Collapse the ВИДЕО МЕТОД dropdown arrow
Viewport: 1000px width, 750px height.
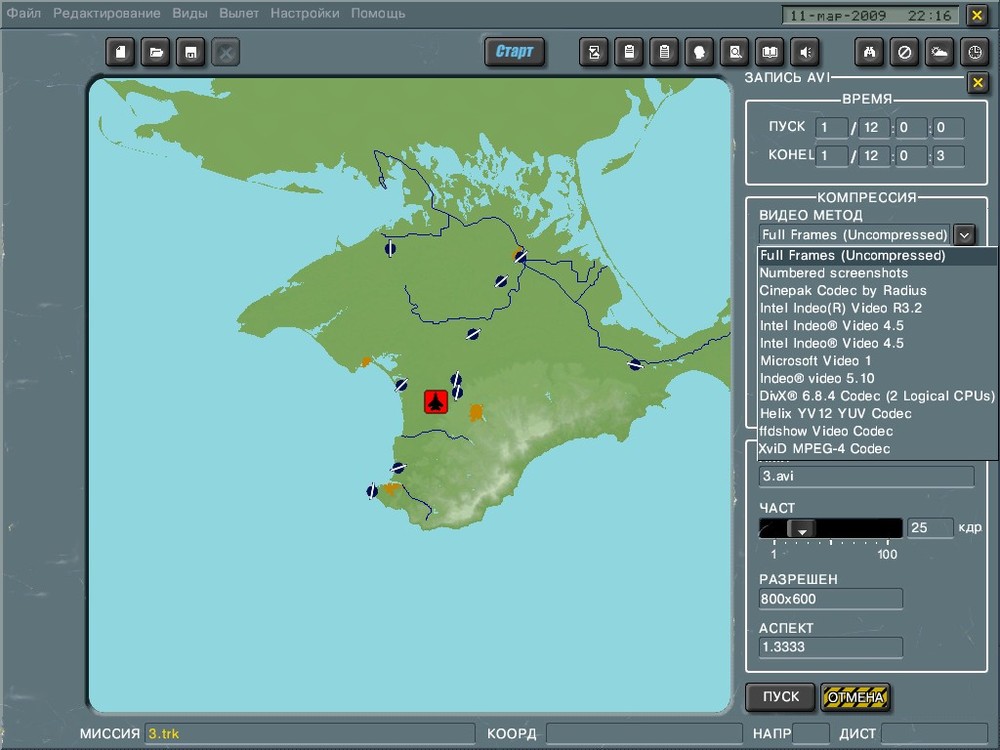coord(964,235)
